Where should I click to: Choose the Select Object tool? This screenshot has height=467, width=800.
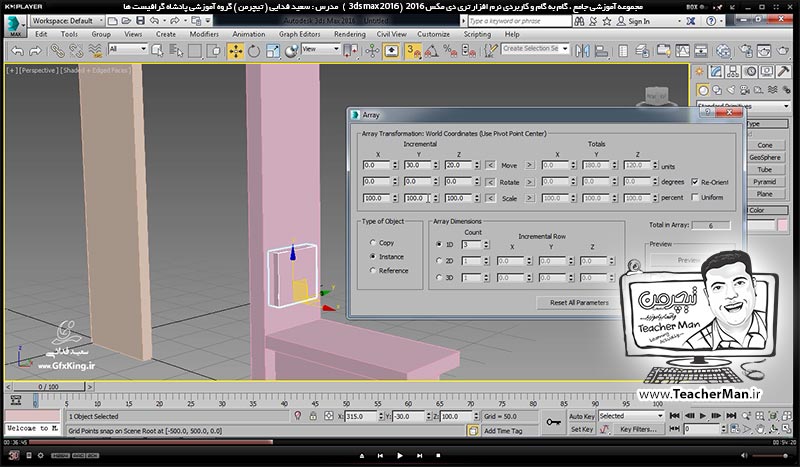158,51
